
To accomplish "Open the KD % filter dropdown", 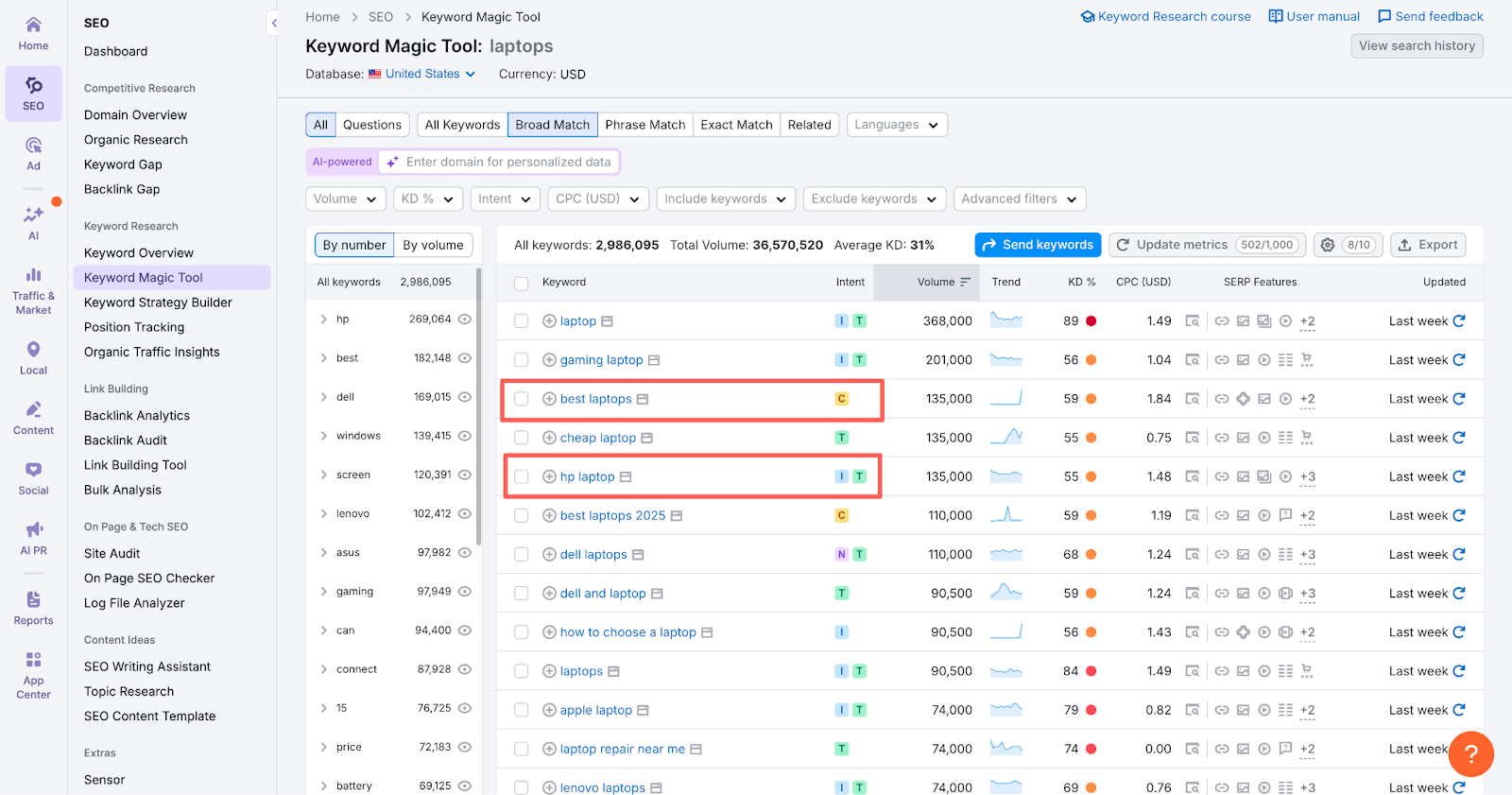I will click(428, 199).
